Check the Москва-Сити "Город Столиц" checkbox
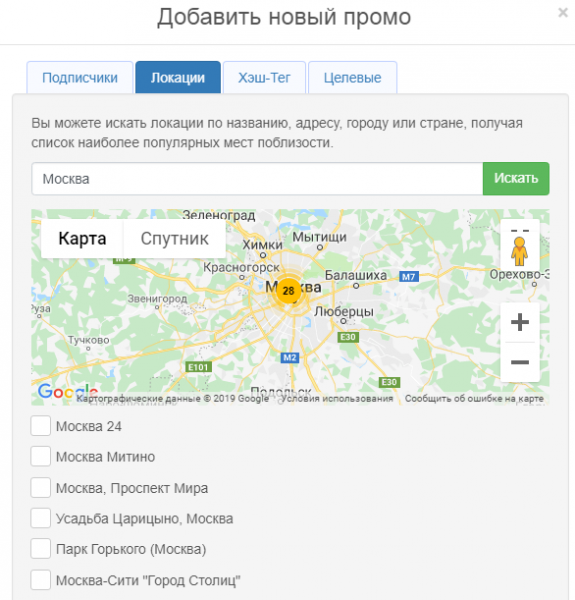The width and height of the screenshot is (575, 600). click(41, 580)
